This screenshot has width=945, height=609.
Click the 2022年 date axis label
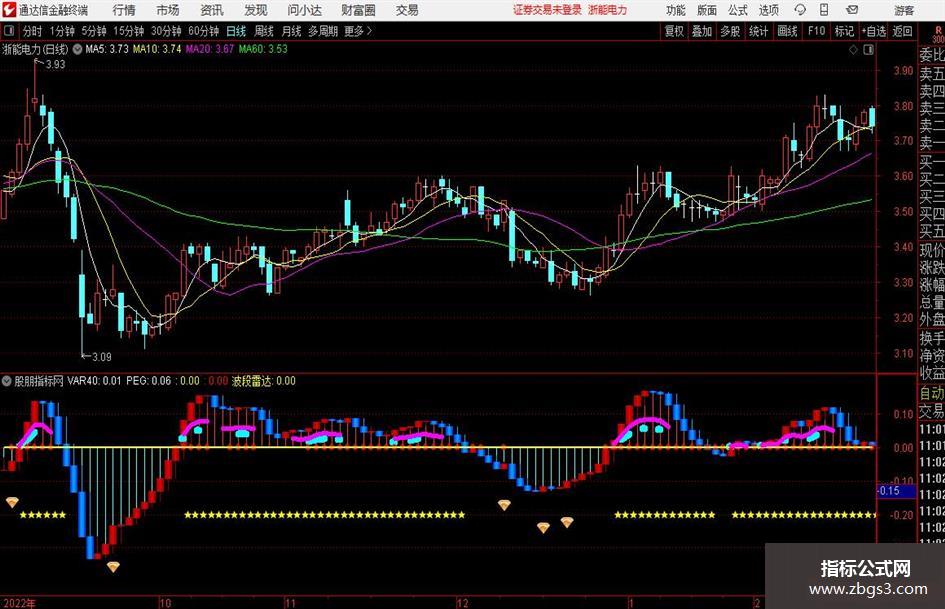tap(19, 603)
